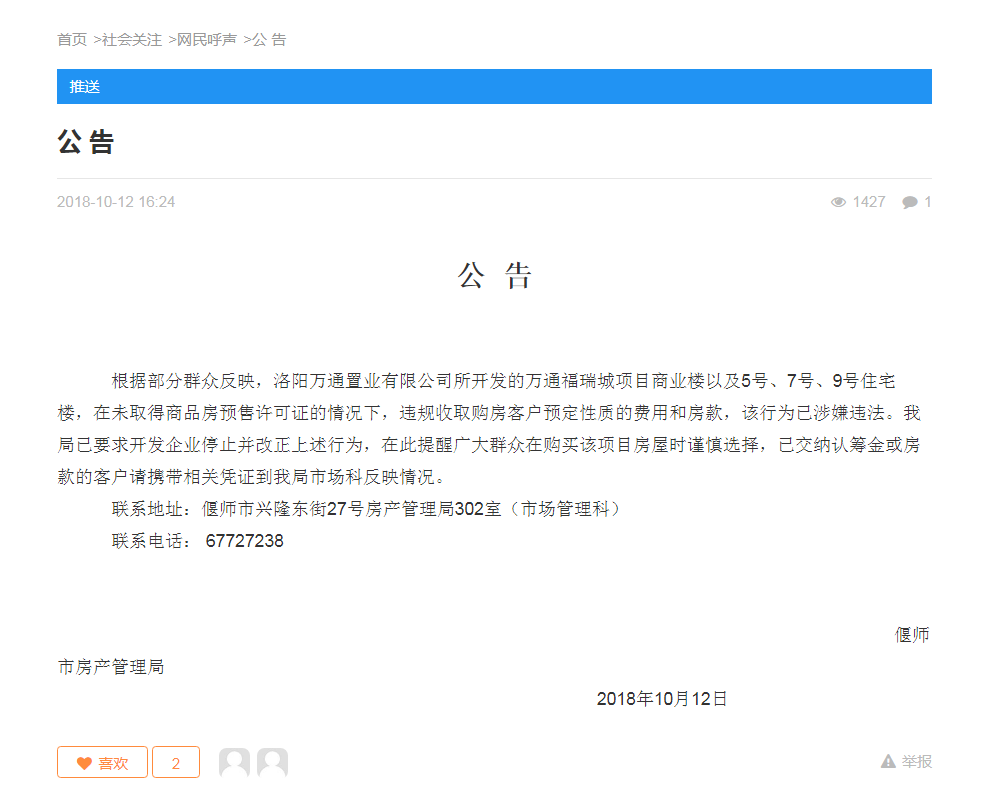Open the like count showing 2
Image resolution: width=992 pixels, height=806 pixels.
[x=176, y=762]
